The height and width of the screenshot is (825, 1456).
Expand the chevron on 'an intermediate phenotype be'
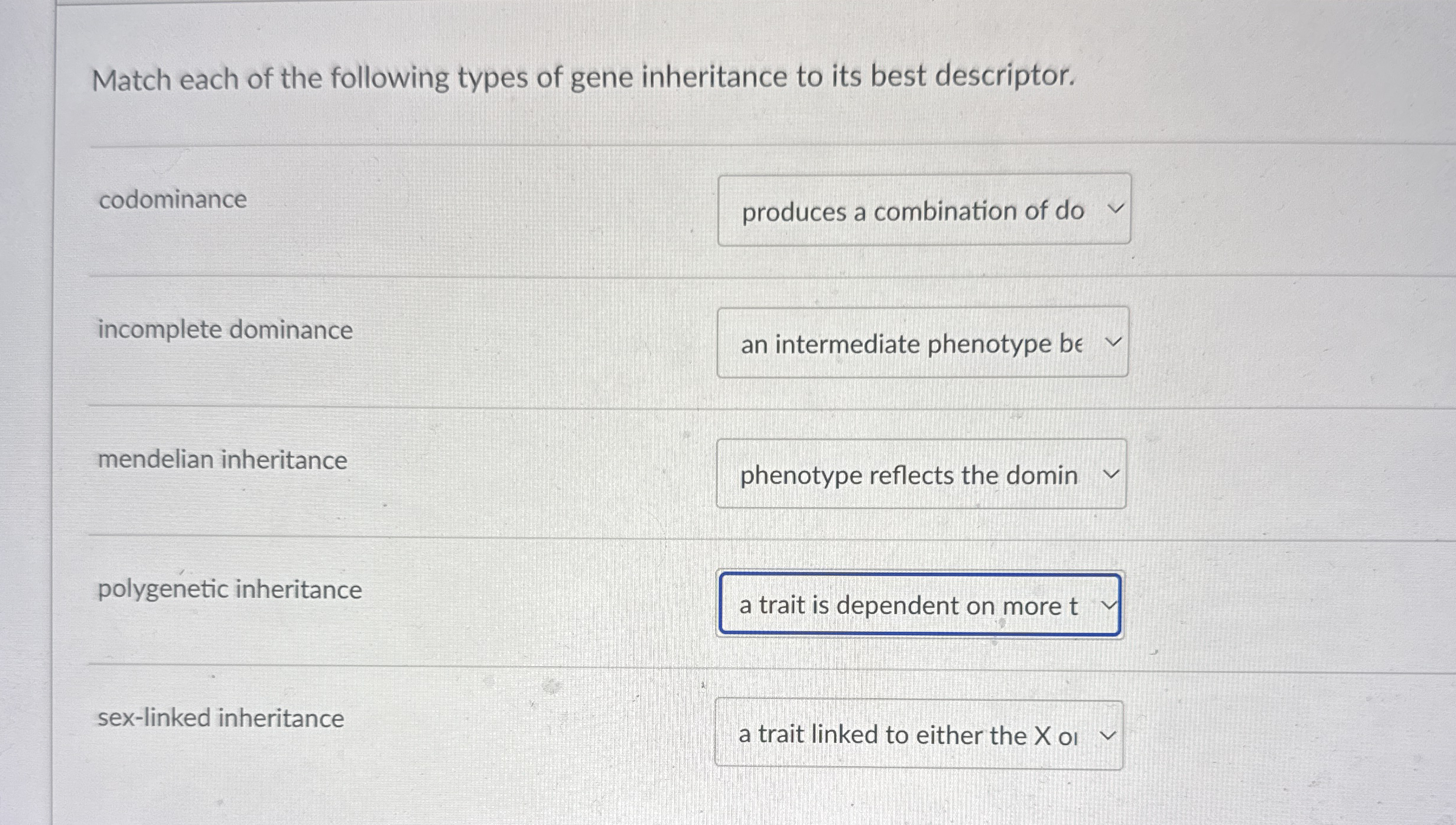1113,341
